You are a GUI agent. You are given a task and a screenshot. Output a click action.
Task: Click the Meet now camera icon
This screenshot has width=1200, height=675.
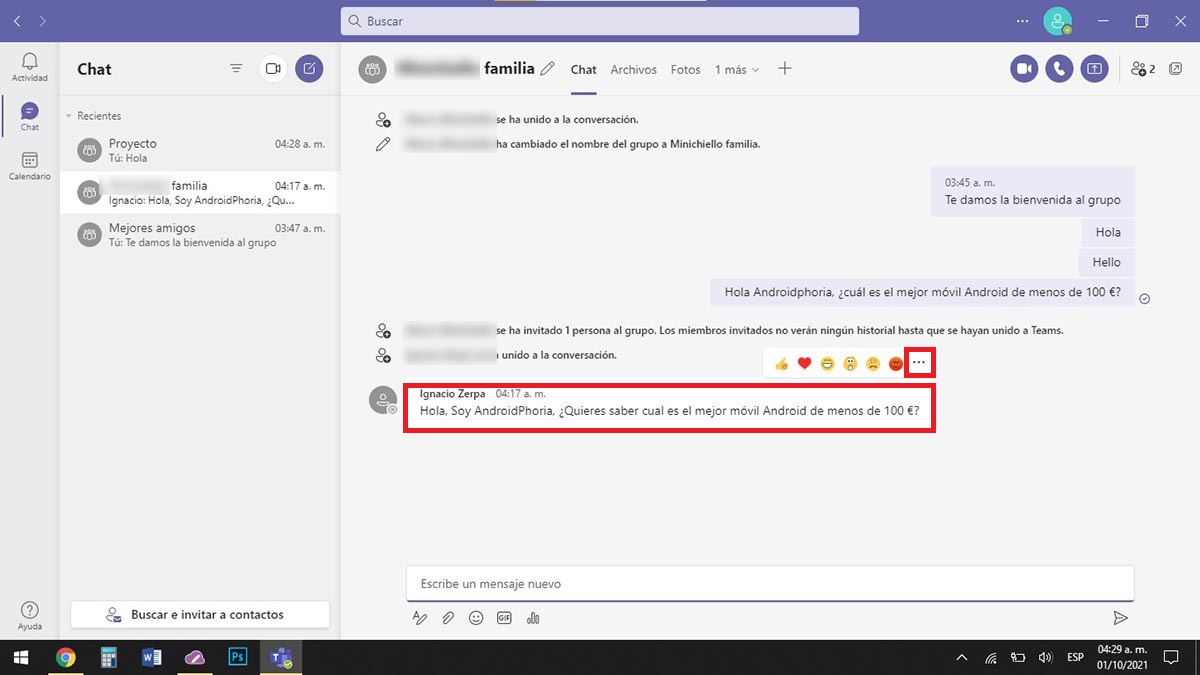[272, 68]
